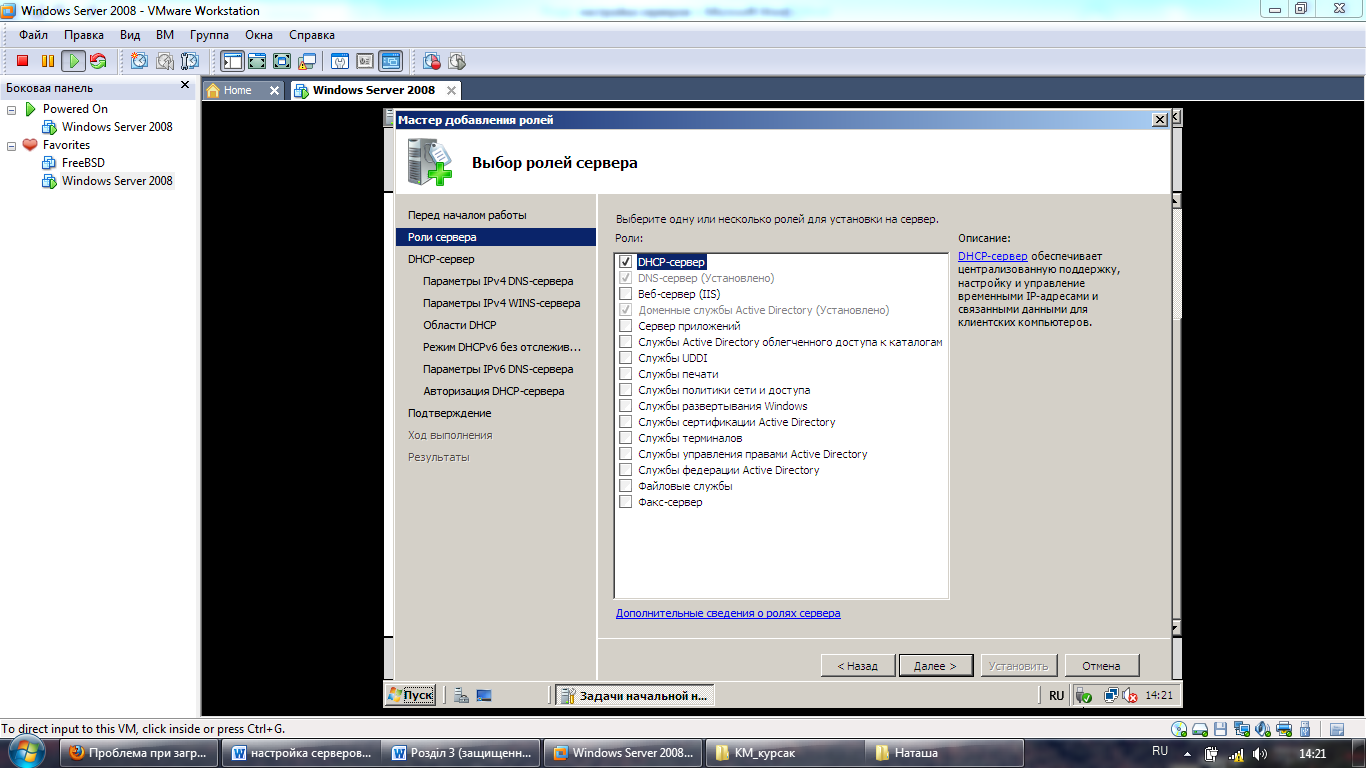Open the Справка menu
This screenshot has width=1366, height=768.
[x=312, y=35]
